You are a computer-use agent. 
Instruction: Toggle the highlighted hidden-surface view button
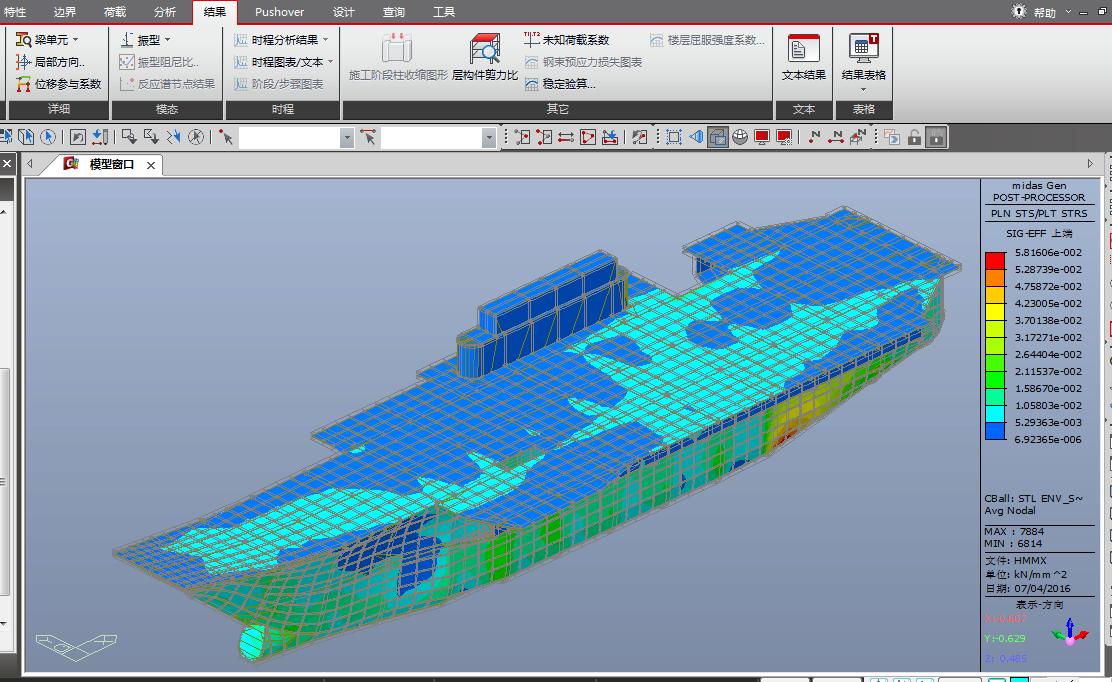pyautogui.click(x=717, y=137)
